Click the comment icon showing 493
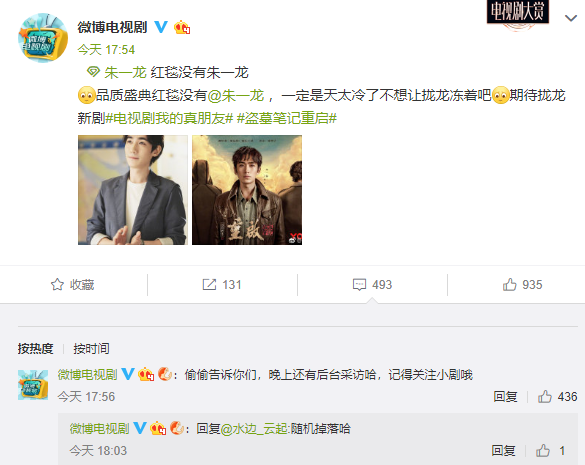Image resolution: width=585 pixels, height=465 pixels. coord(359,284)
